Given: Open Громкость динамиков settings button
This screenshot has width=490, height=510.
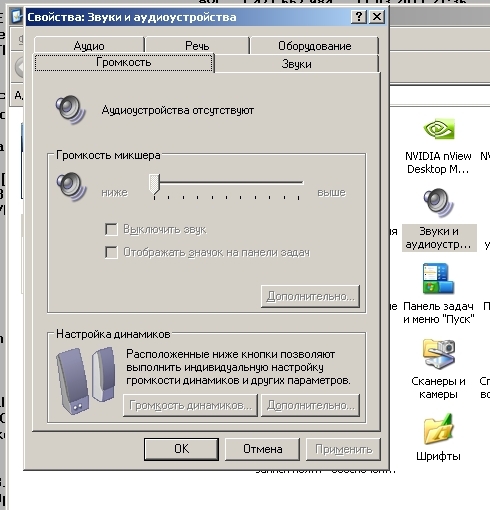Looking at the screenshot, I should 190,405.
